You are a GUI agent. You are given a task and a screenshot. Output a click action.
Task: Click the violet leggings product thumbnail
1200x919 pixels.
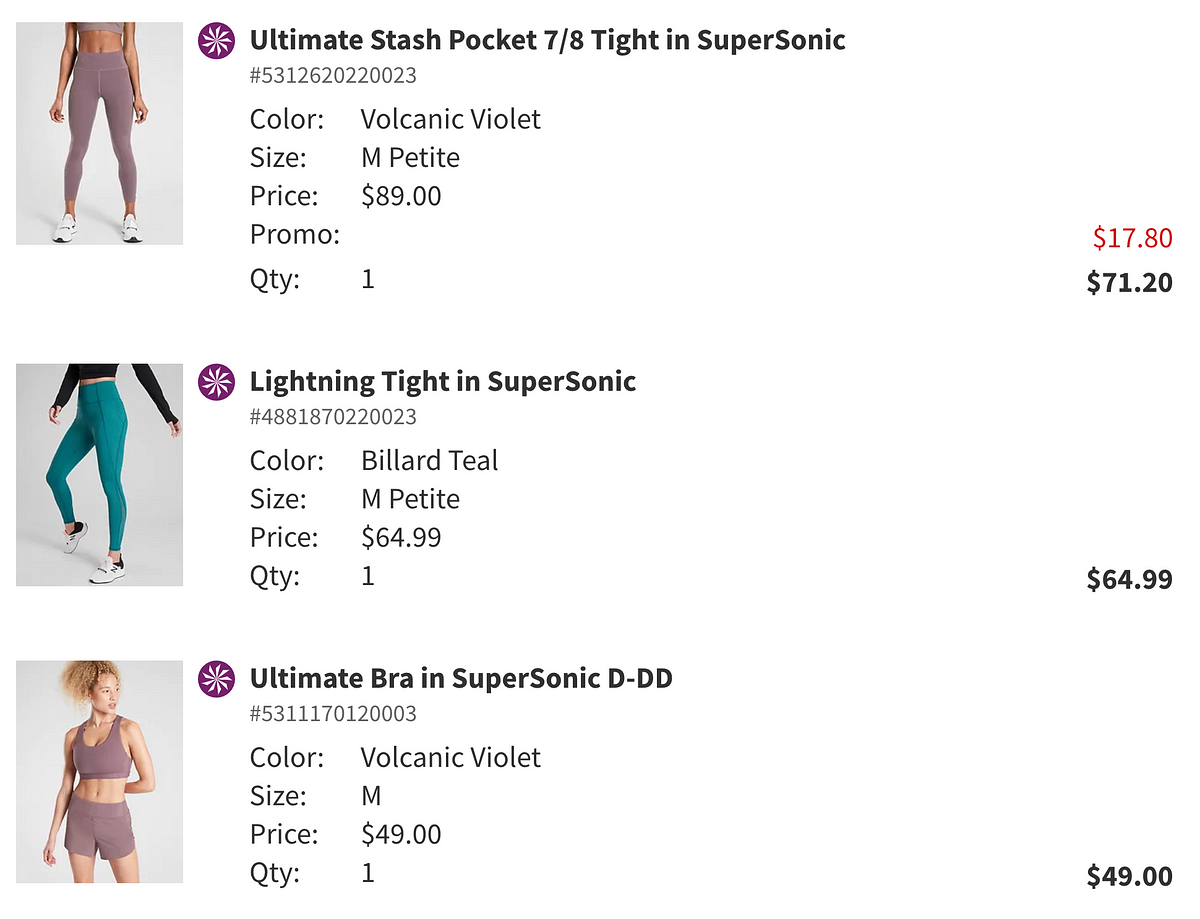coord(99,133)
